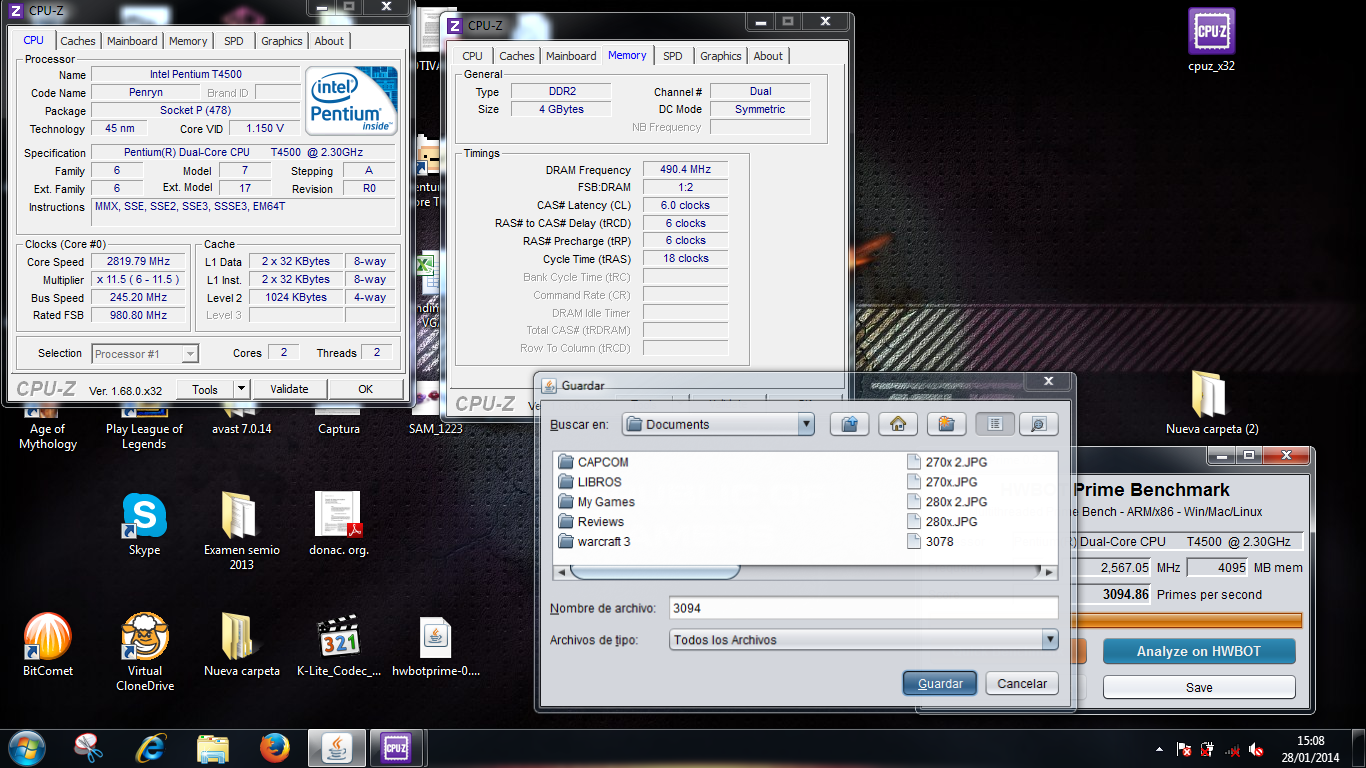Click OK in the CPU-Z window
Viewport: 1366px width, 768px height.
(365, 389)
